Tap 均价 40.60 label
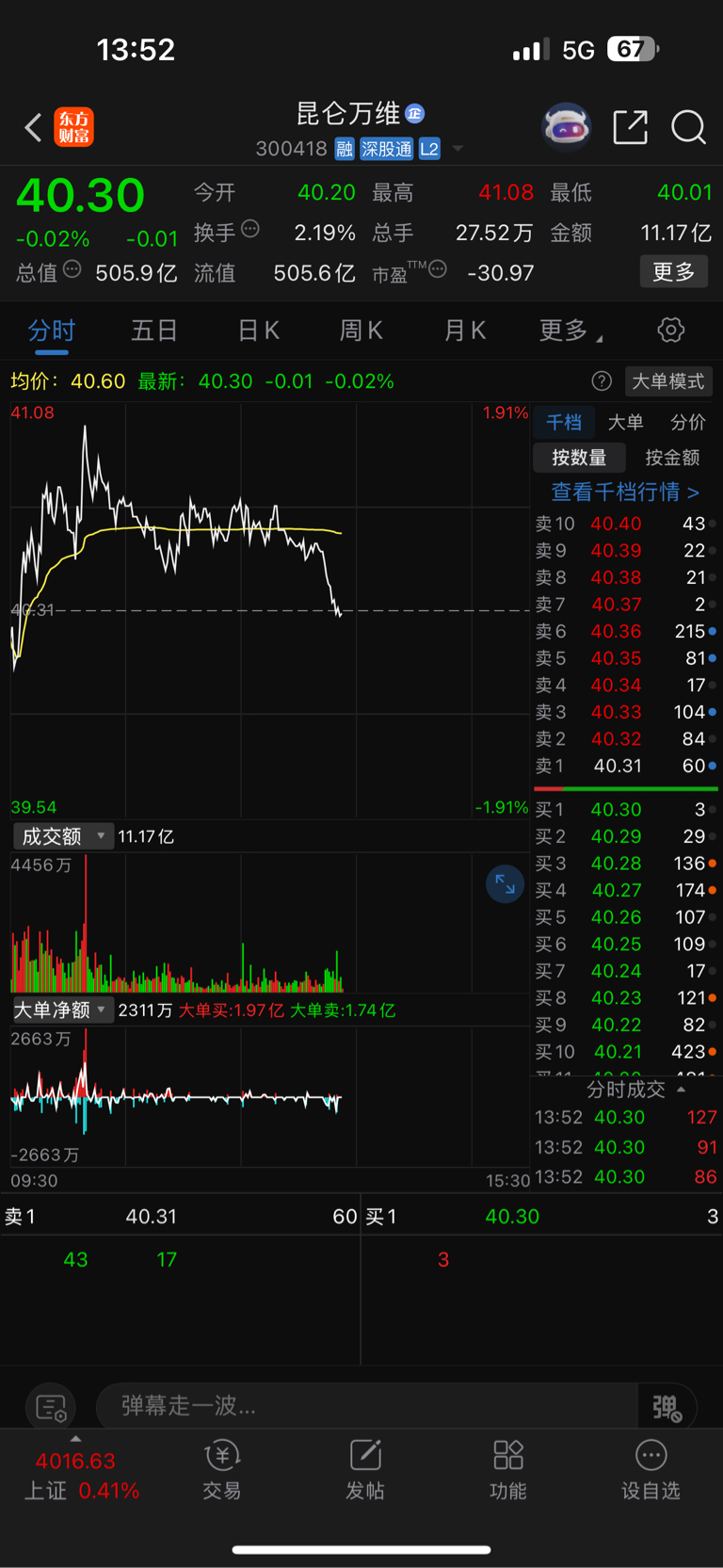The width and height of the screenshot is (723, 1568). point(68,381)
